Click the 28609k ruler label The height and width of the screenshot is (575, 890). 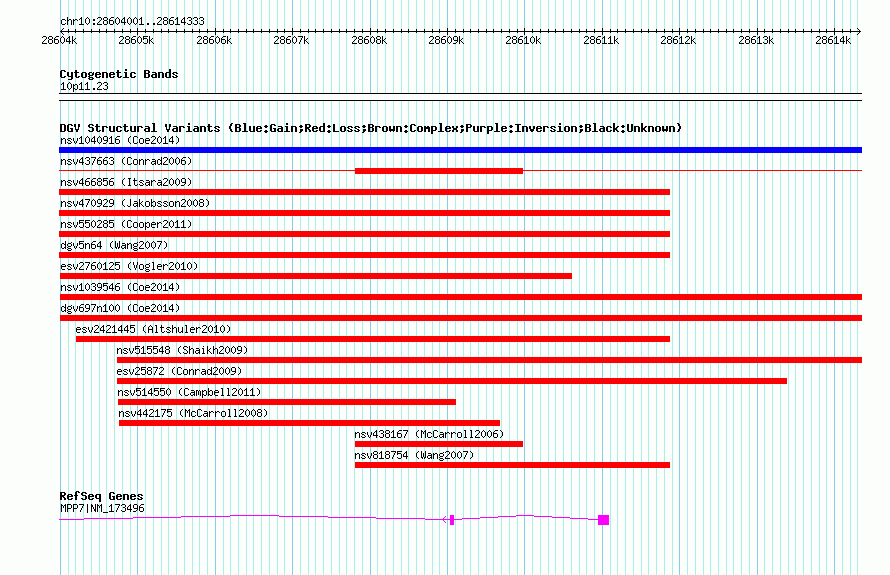446,40
